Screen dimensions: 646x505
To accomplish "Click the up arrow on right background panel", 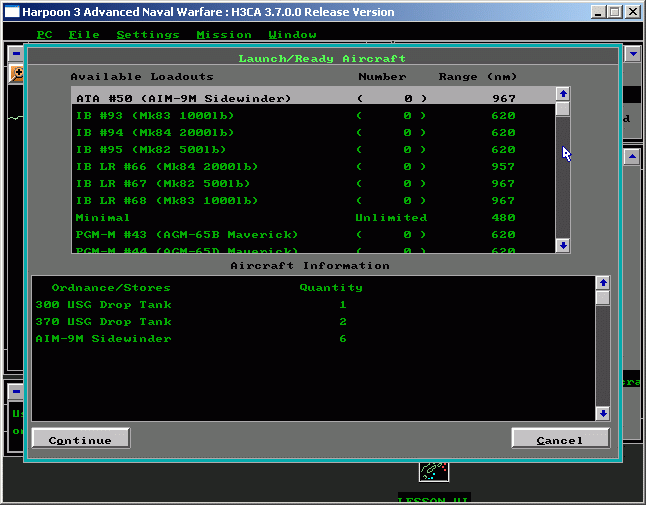I will [x=632, y=157].
